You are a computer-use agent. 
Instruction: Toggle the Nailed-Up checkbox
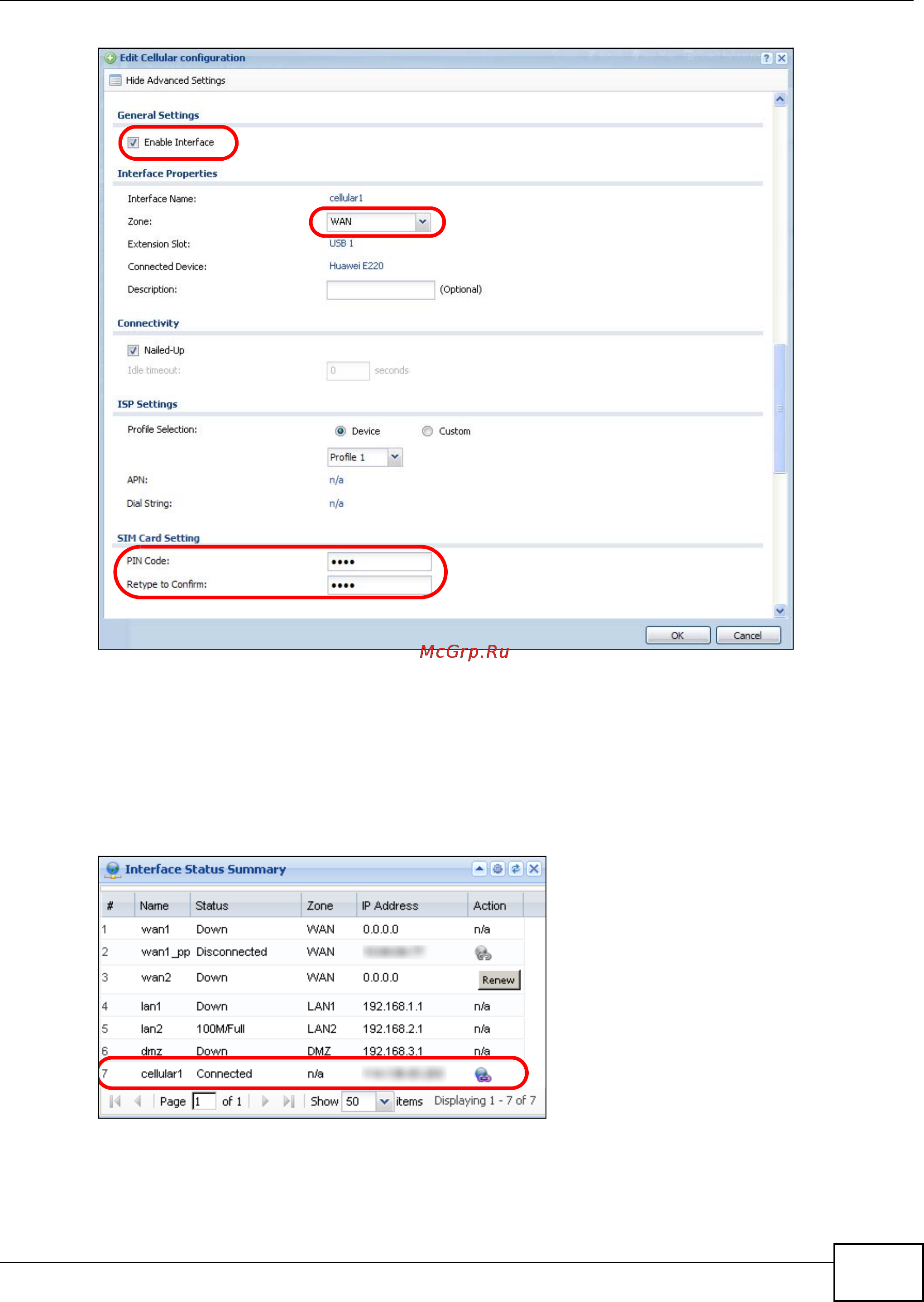[x=133, y=350]
